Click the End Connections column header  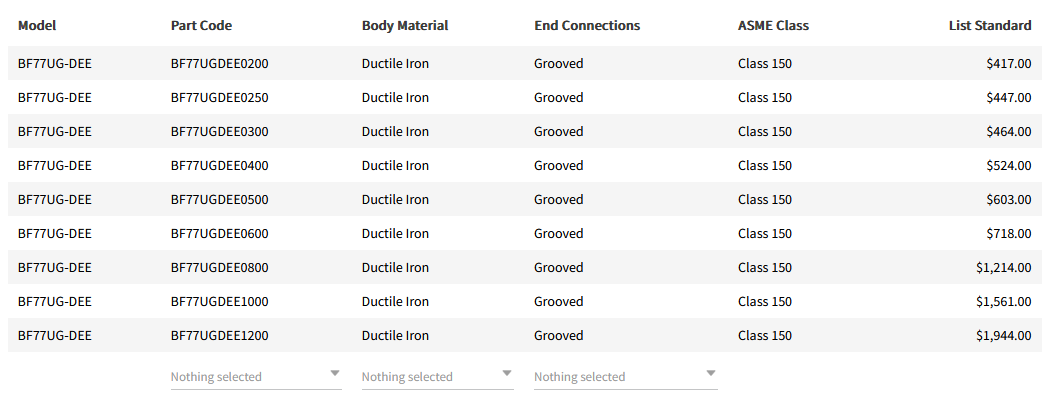coord(587,25)
